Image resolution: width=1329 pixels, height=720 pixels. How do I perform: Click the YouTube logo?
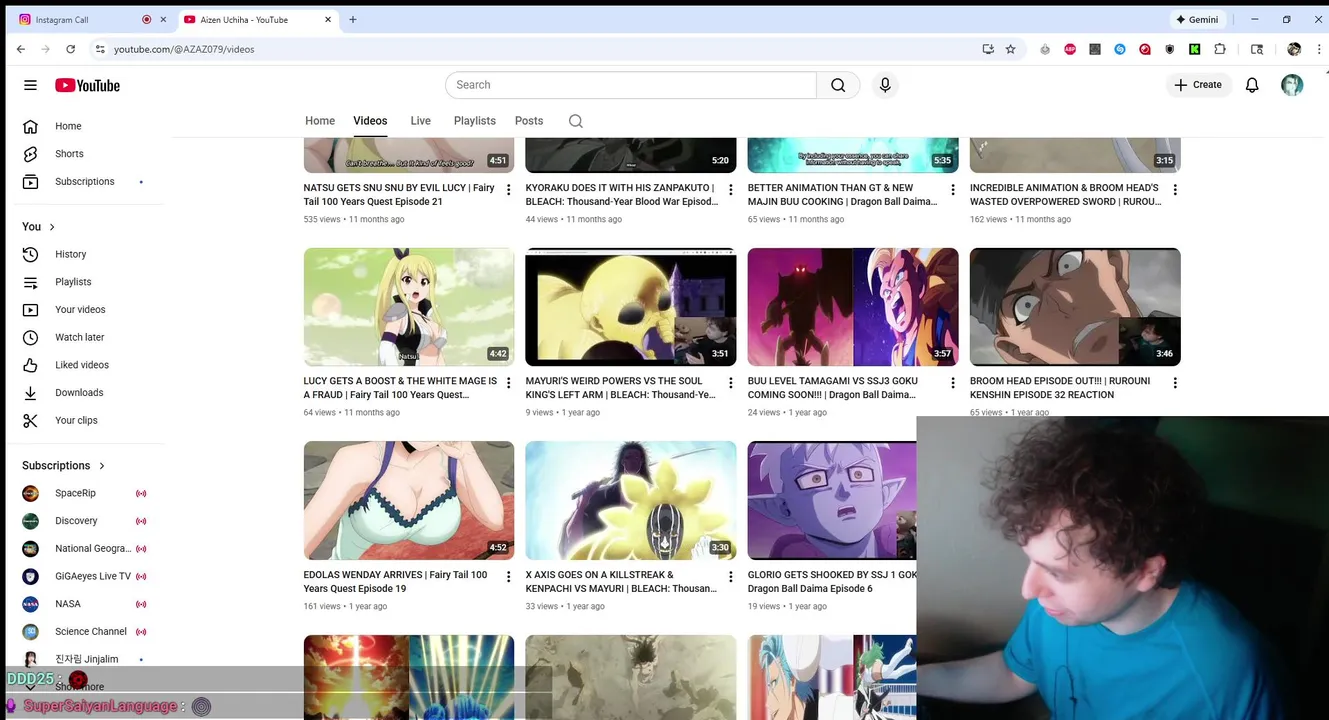(x=87, y=85)
